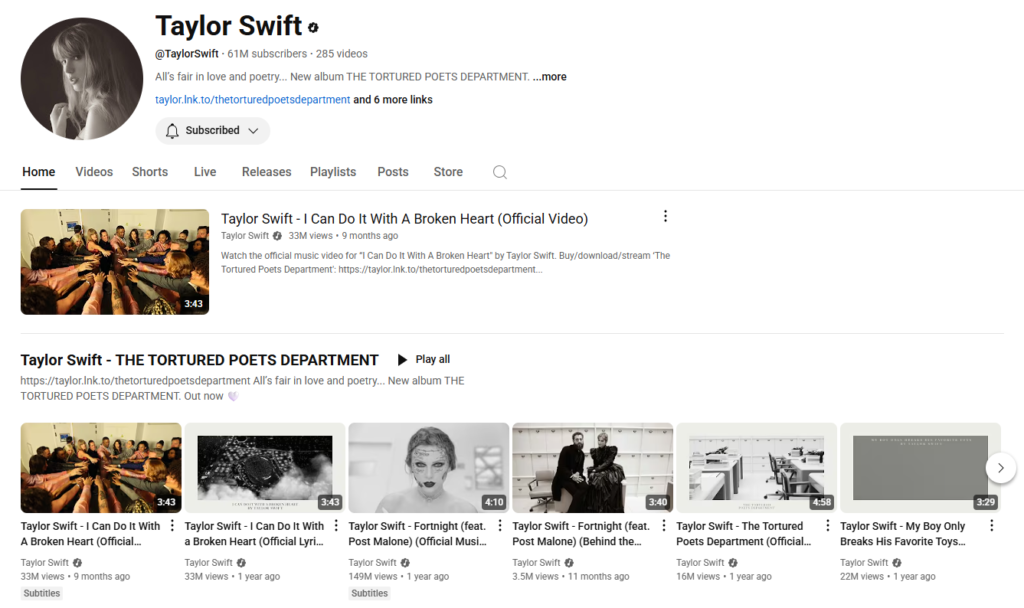Open The Tortured Poets Department Official thumbnail

[757, 468]
